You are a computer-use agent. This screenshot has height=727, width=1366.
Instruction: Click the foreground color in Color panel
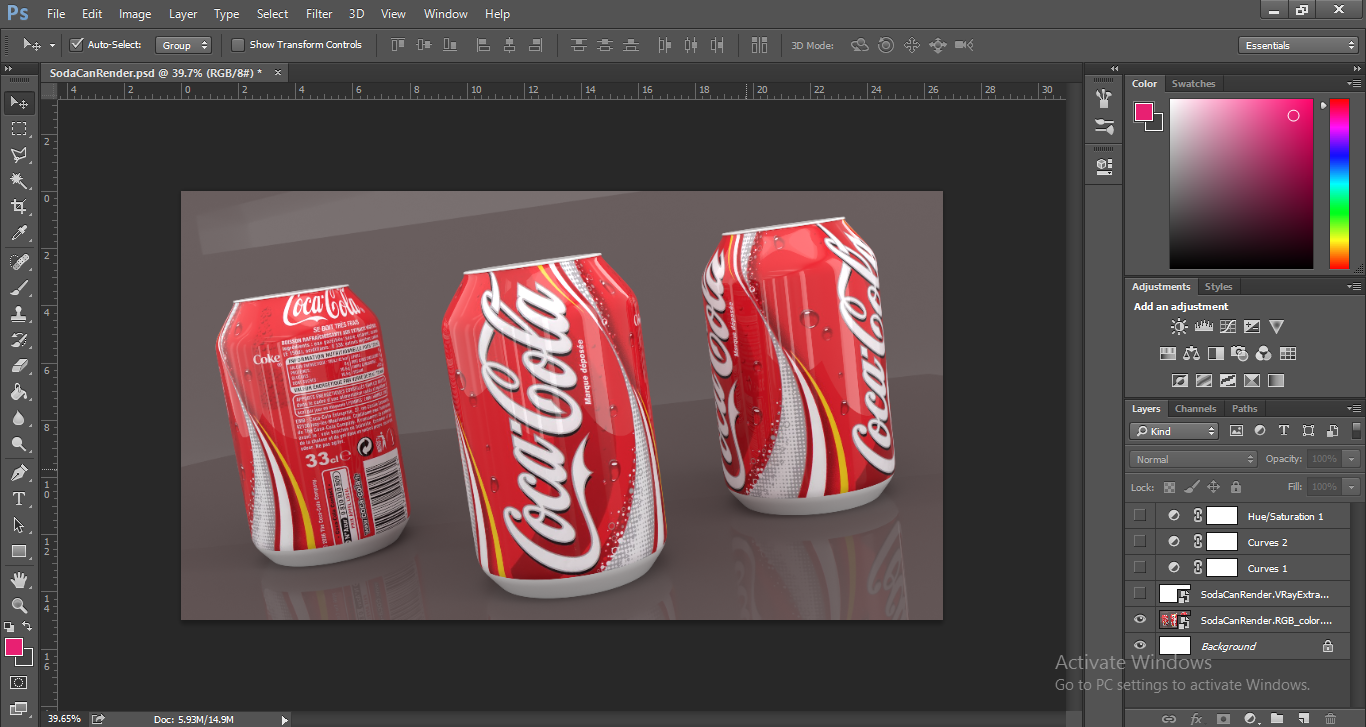point(1143,112)
